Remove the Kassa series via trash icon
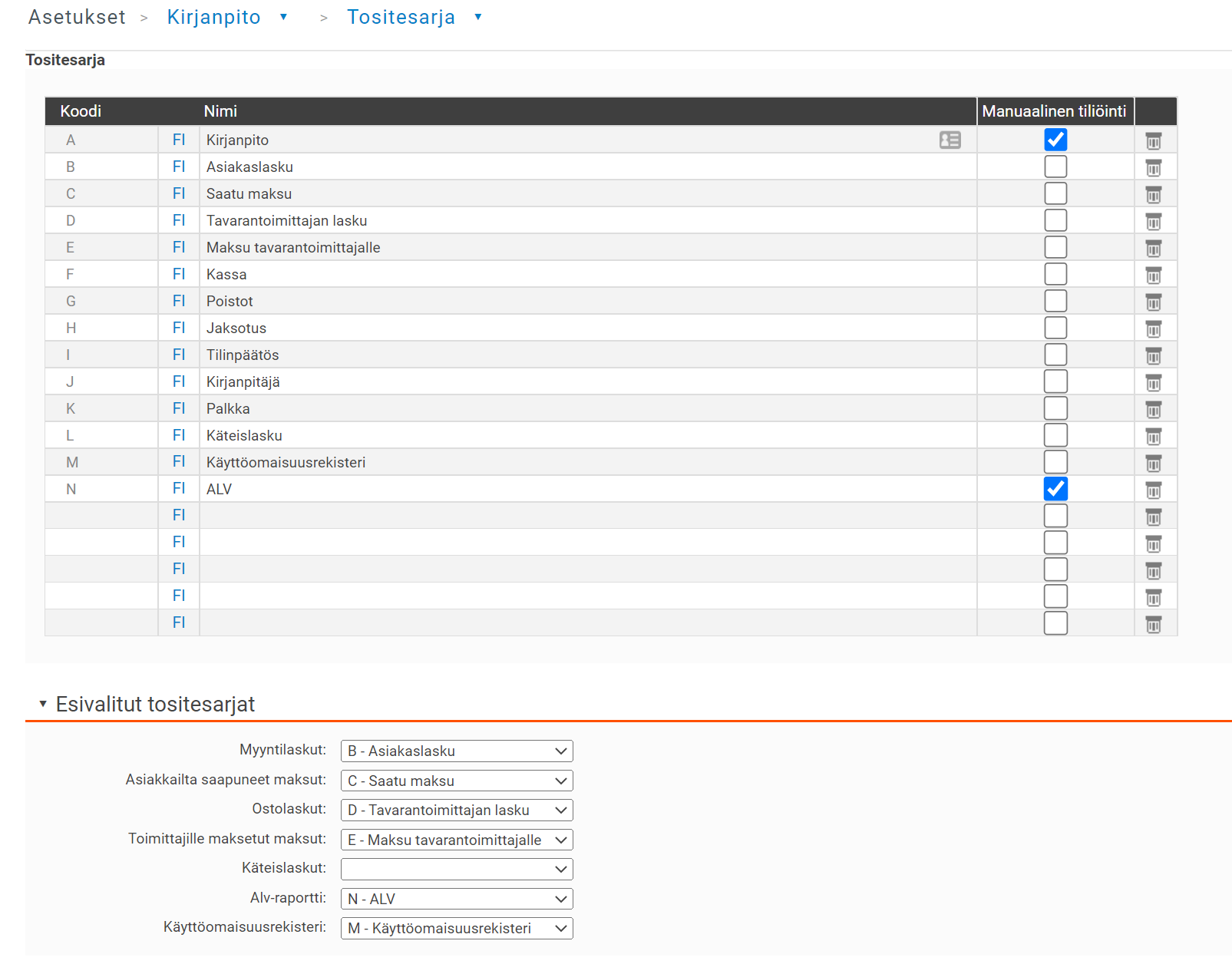Screen dimensions: 1232x964 pos(1153,275)
